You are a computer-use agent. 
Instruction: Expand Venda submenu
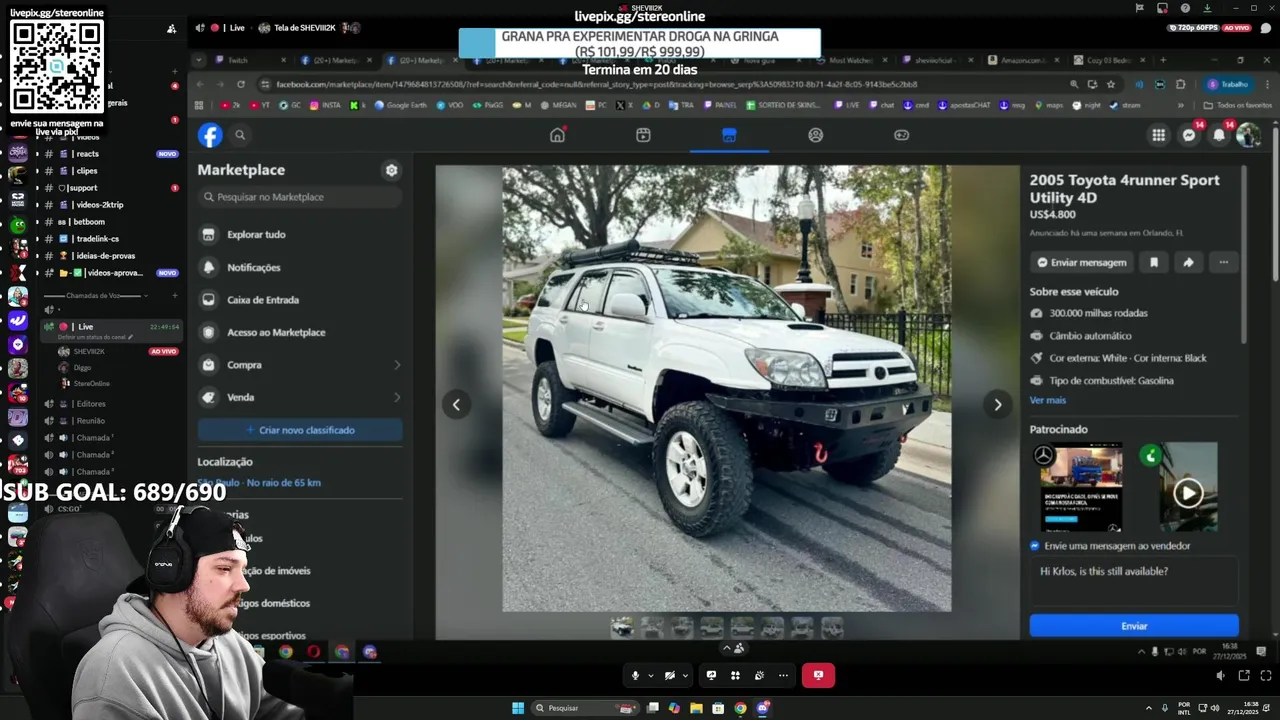pyautogui.click(x=396, y=397)
